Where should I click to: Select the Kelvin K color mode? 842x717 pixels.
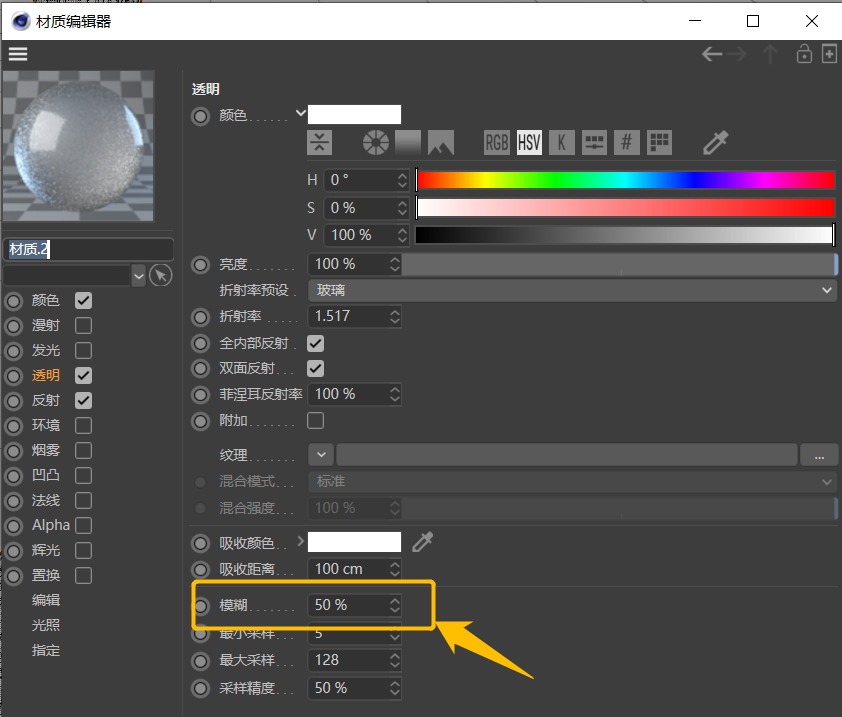point(562,142)
